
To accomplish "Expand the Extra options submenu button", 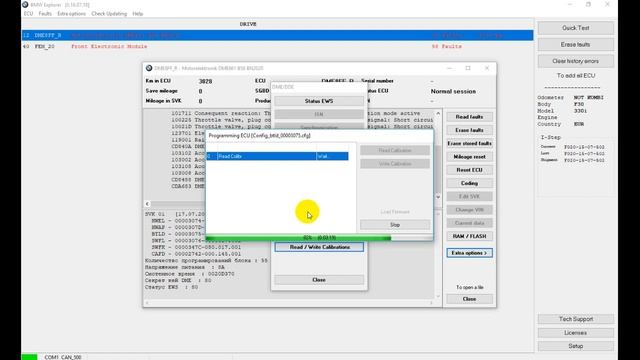I will [469, 253].
